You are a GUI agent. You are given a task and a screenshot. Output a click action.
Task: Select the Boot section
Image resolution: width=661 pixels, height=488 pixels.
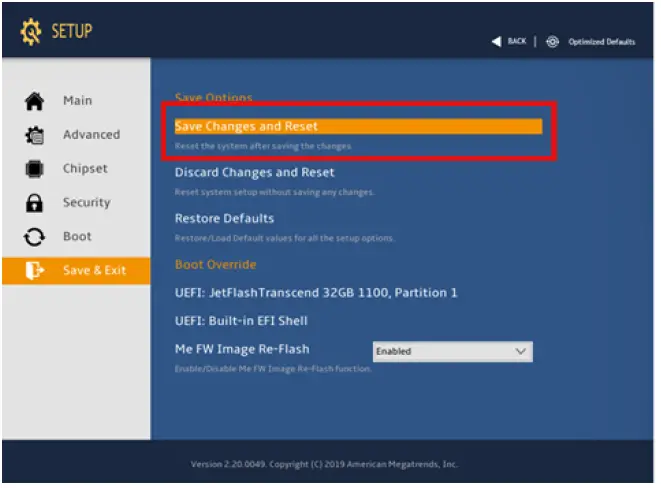tap(77, 236)
